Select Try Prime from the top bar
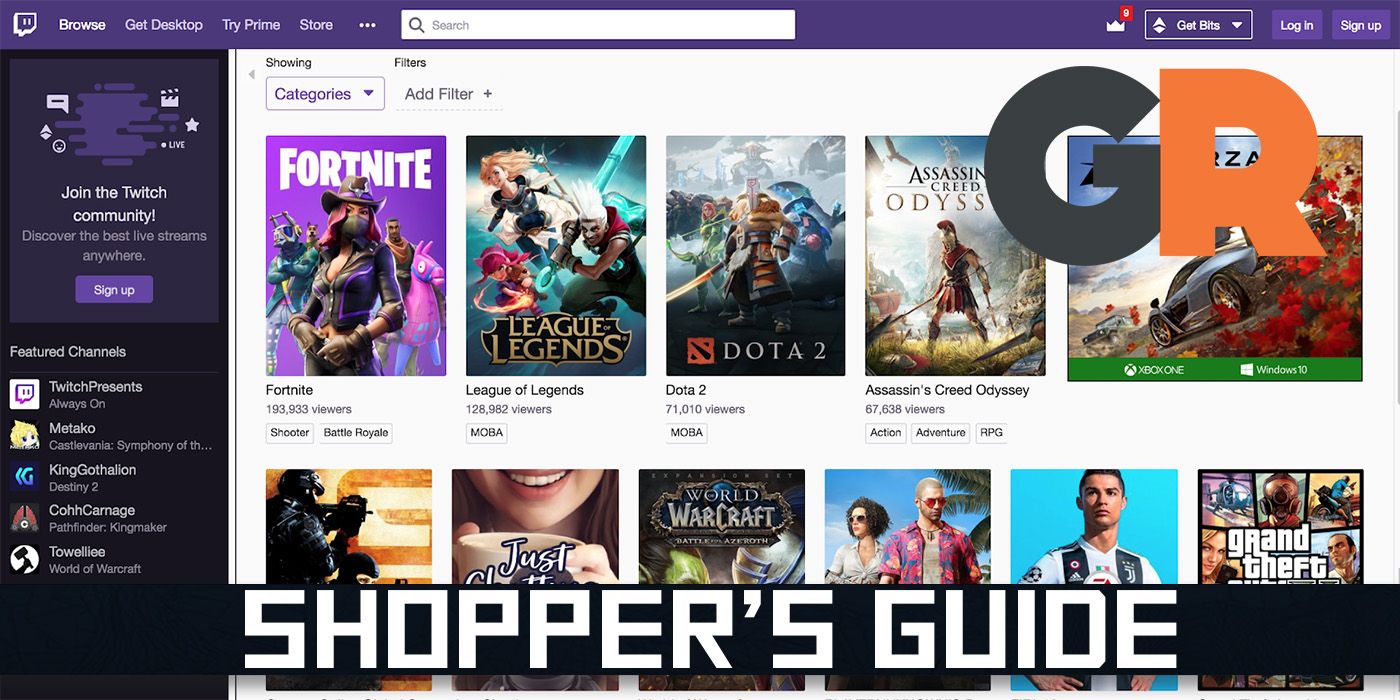This screenshot has height=700, width=1400. click(x=251, y=24)
